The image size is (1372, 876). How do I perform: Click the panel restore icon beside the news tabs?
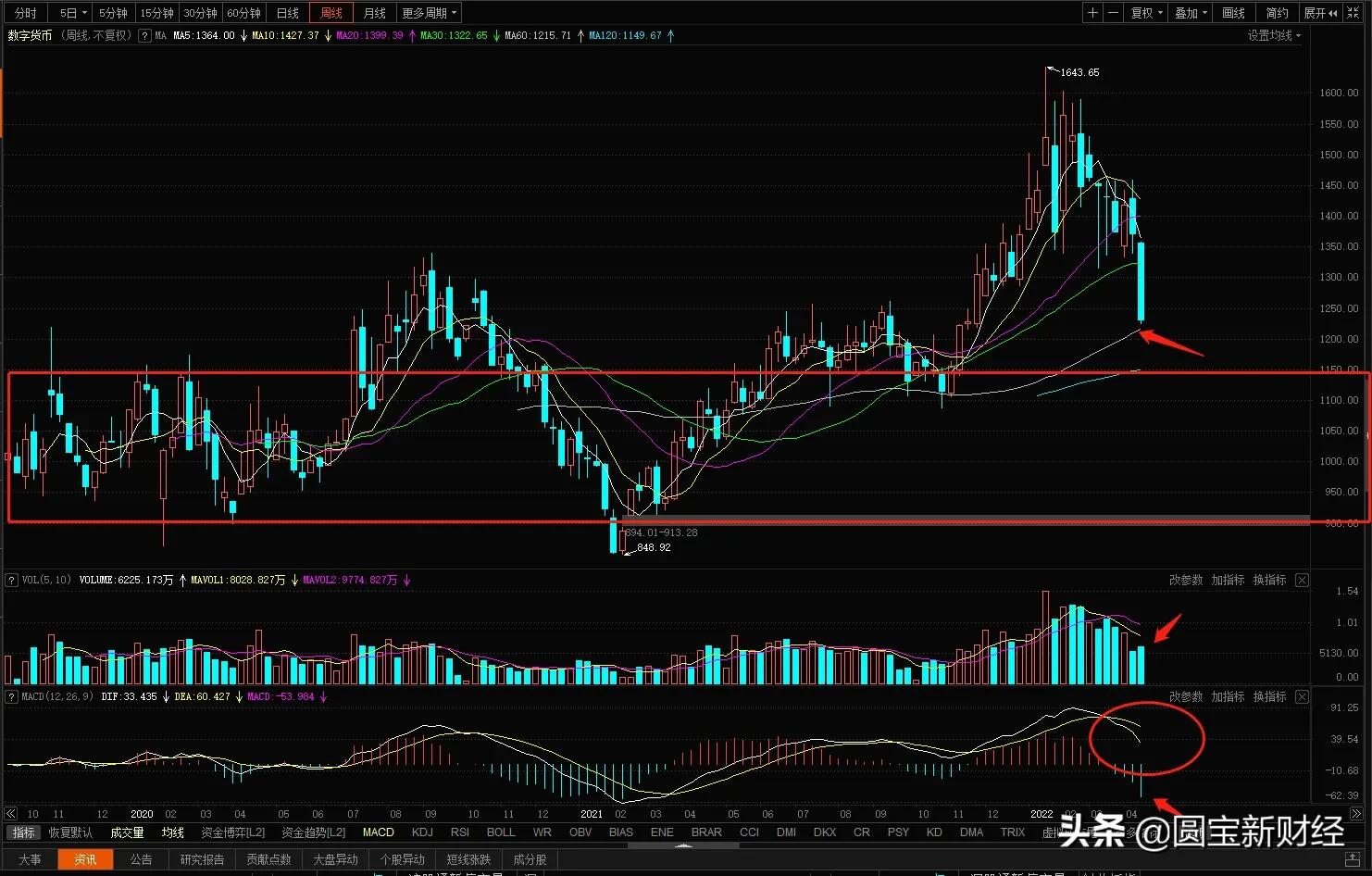click(1354, 859)
